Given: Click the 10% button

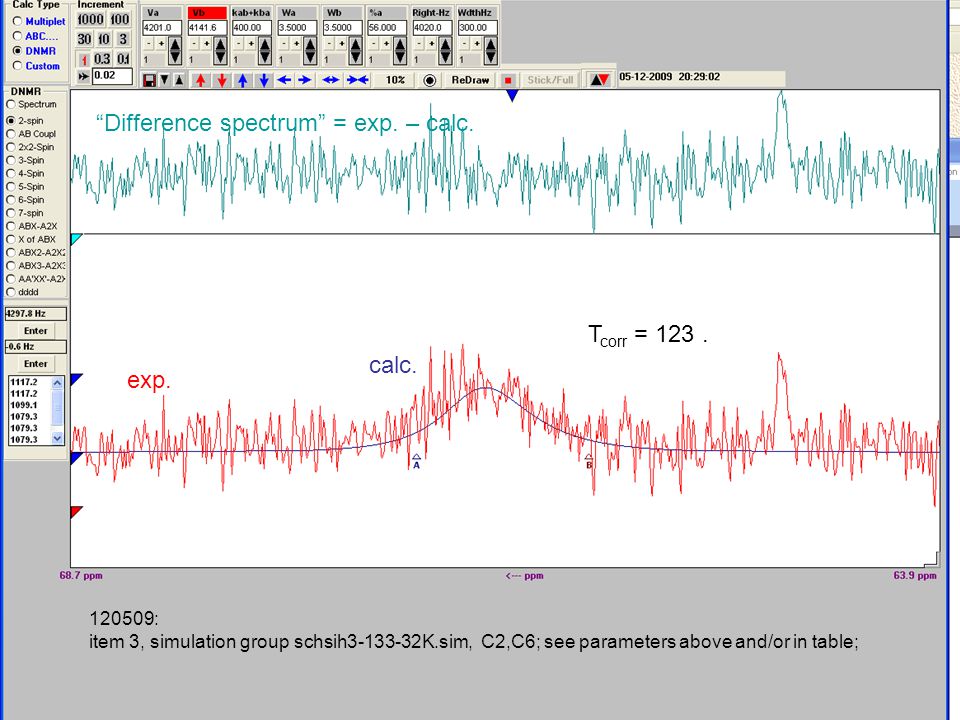Looking at the screenshot, I should 396,80.
